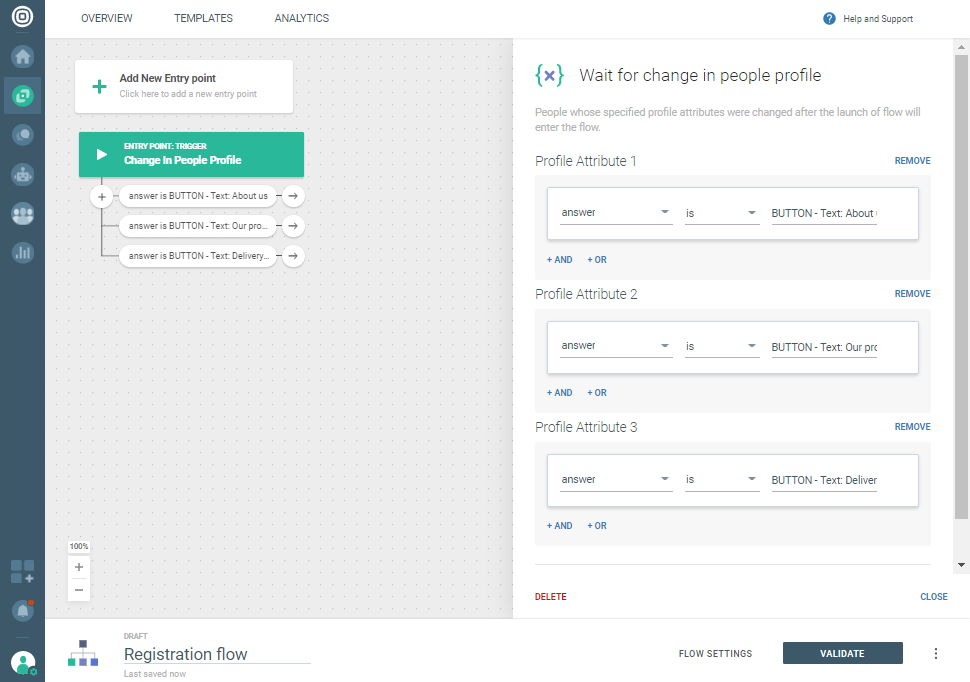Viewport: 970px width, 682px height.
Task: Click the curly brace variable icon in panel header
Action: [549, 75]
